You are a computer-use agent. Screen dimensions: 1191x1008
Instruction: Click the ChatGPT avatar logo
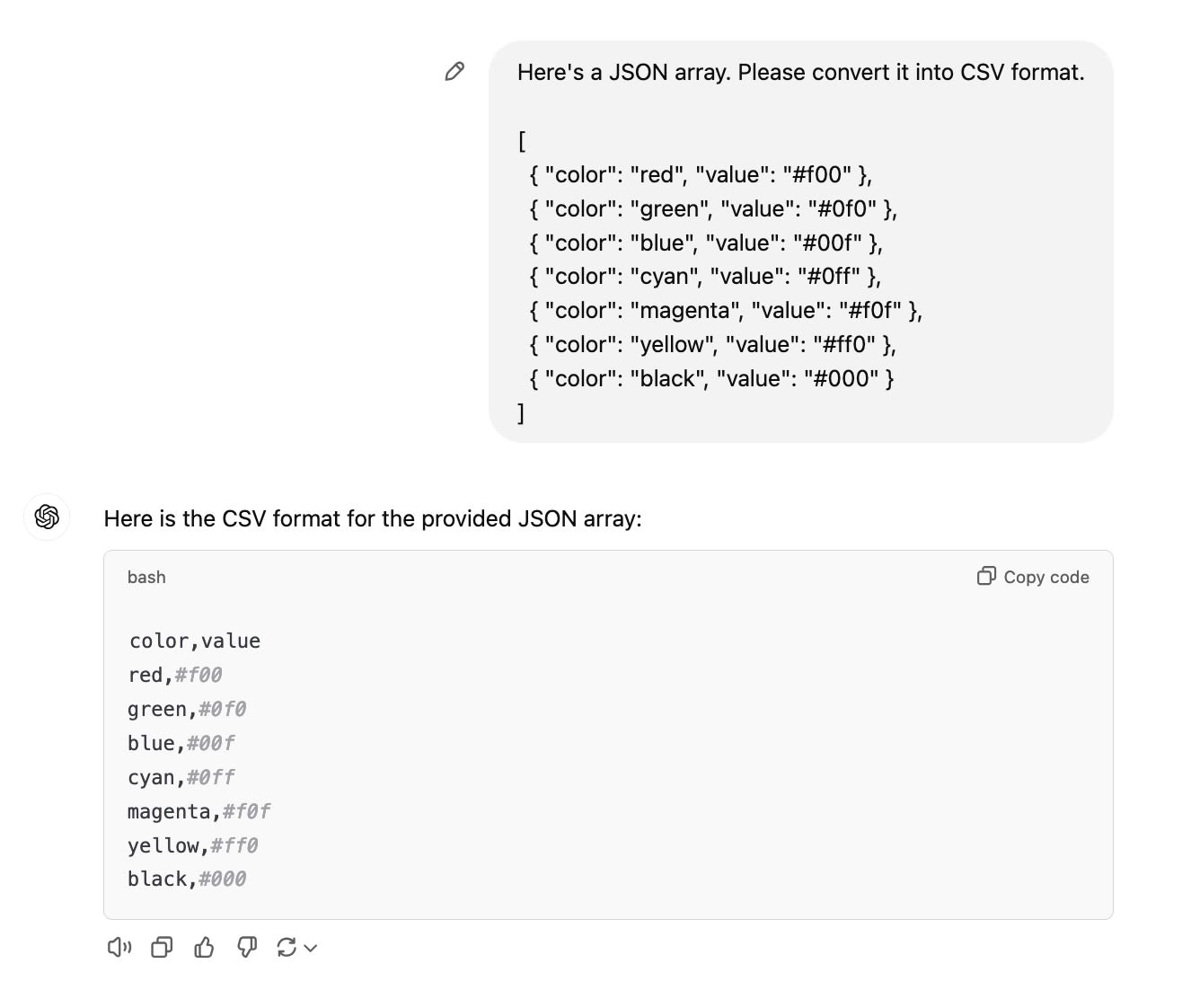point(46,517)
